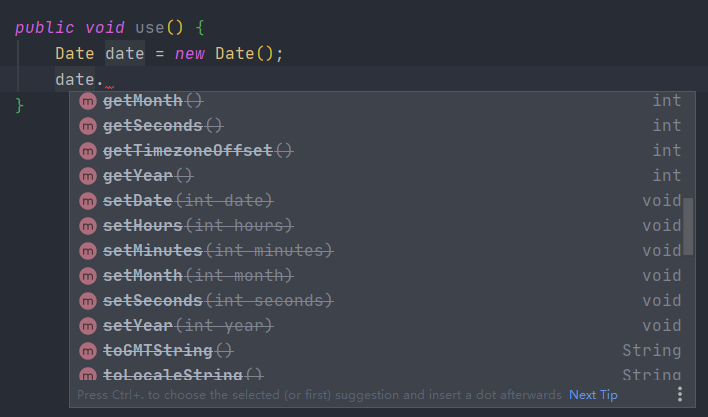
Task: Click the 'date' variable declaration
Action: point(125,54)
